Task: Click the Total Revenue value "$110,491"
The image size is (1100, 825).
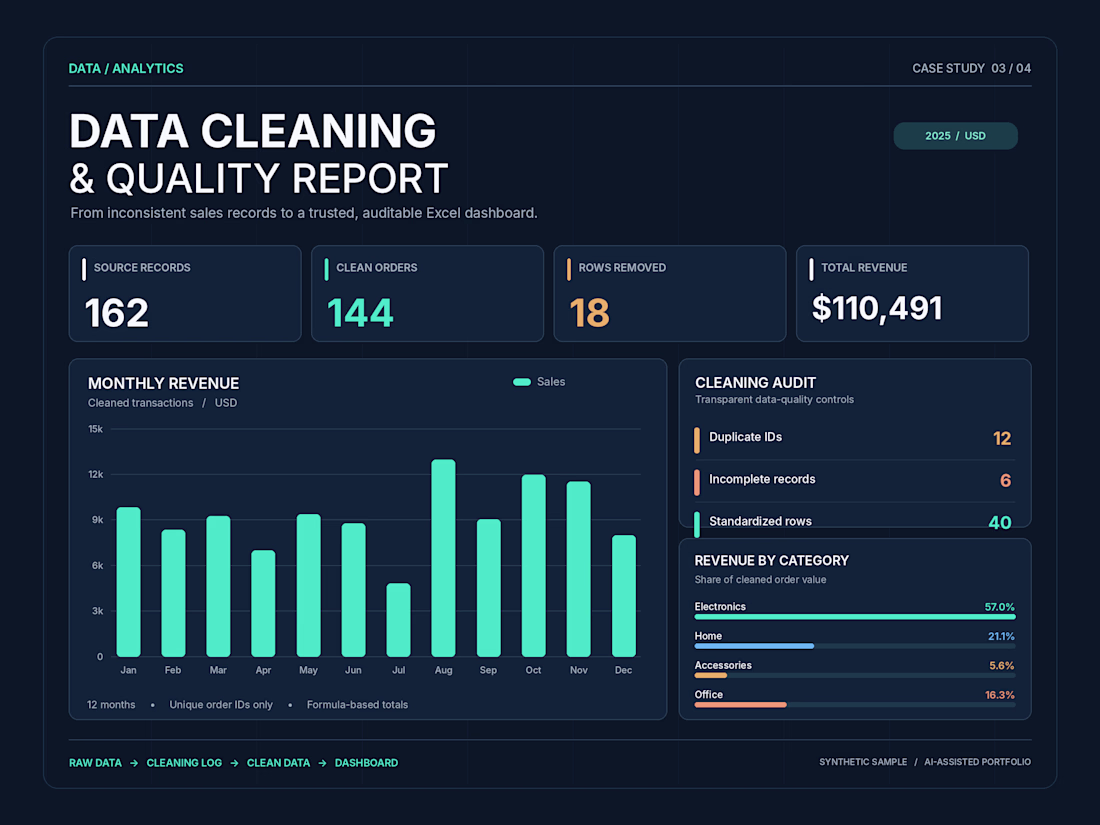Action: tap(877, 309)
